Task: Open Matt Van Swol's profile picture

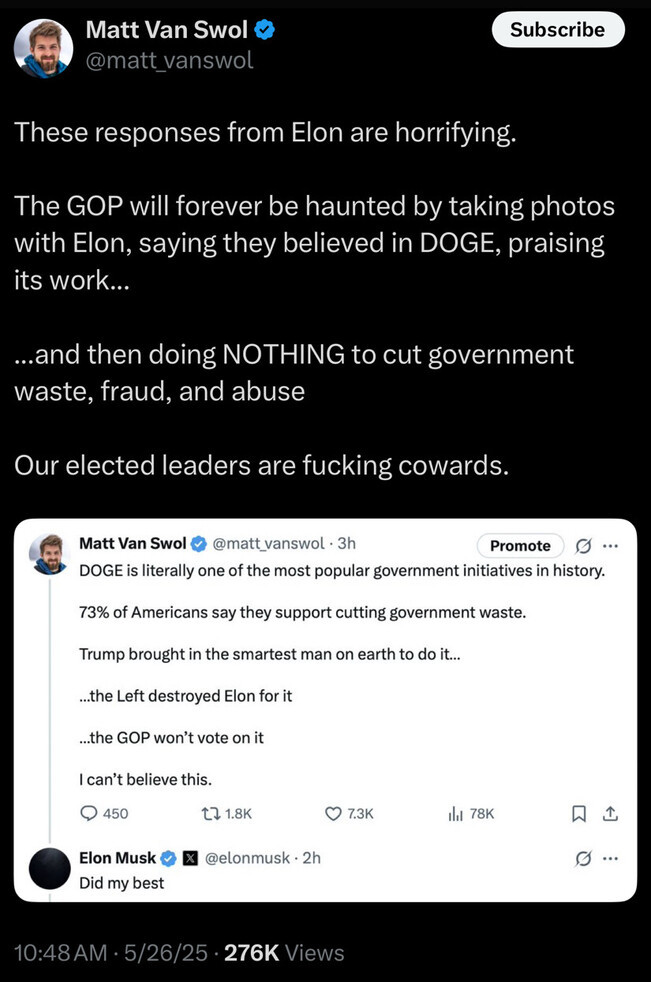Action: 43,47
